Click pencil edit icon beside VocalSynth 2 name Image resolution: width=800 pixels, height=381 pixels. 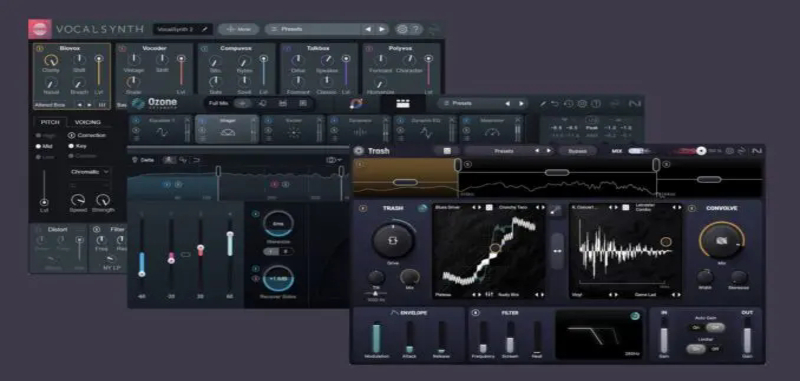pos(205,29)
